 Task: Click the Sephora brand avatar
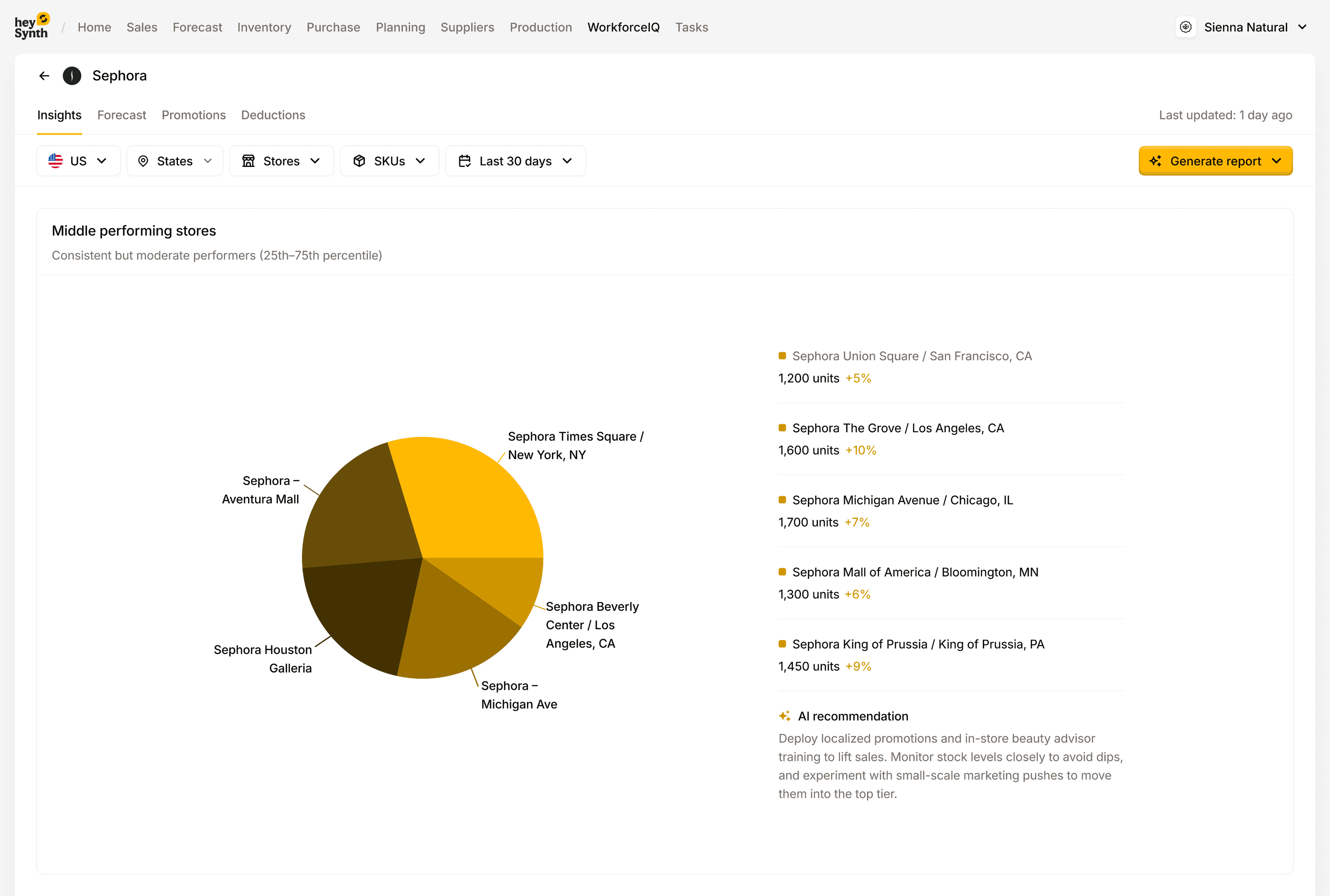(x=72, y=76)
